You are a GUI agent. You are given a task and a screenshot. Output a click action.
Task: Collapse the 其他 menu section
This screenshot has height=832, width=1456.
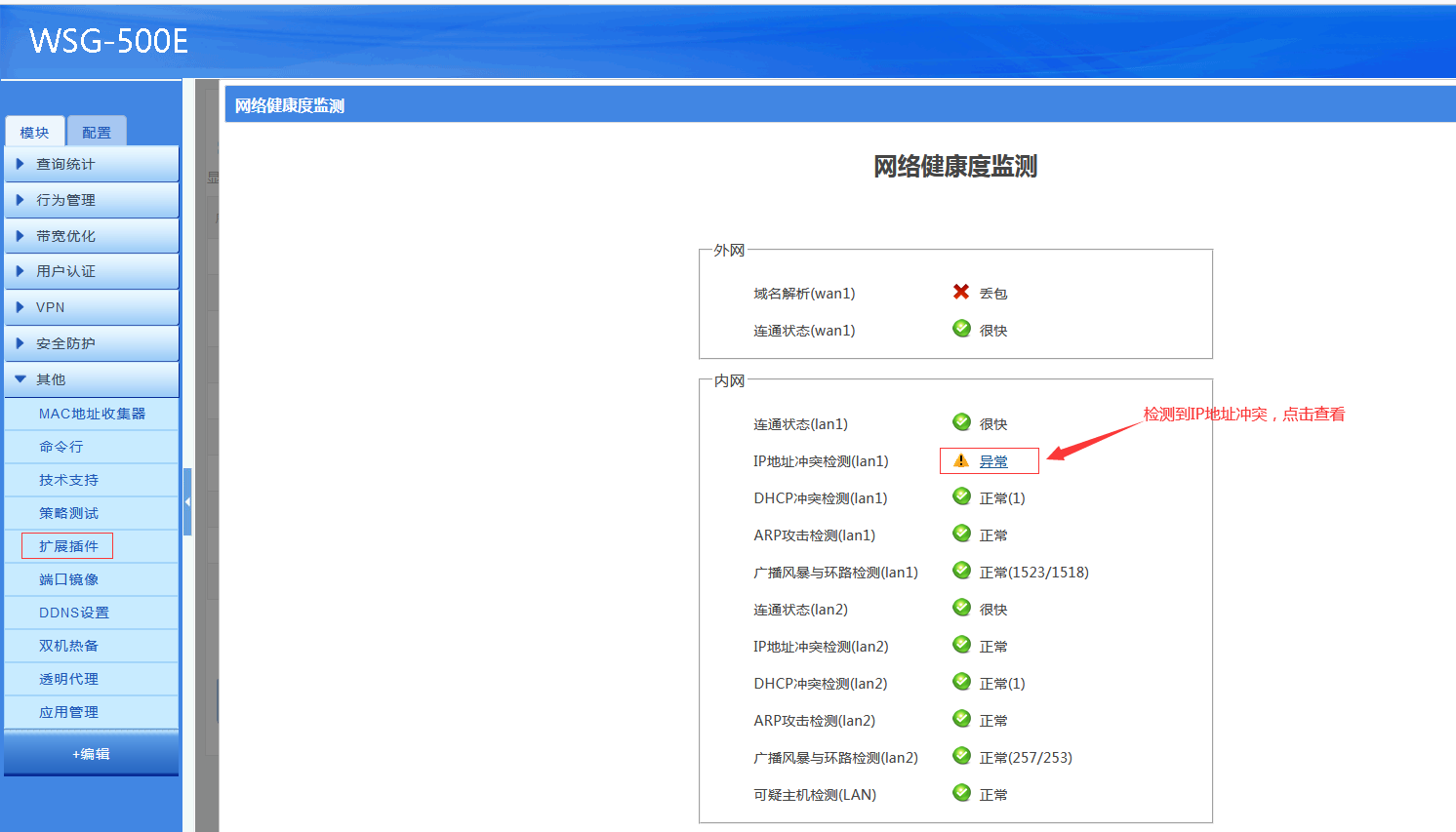(92, 379)
